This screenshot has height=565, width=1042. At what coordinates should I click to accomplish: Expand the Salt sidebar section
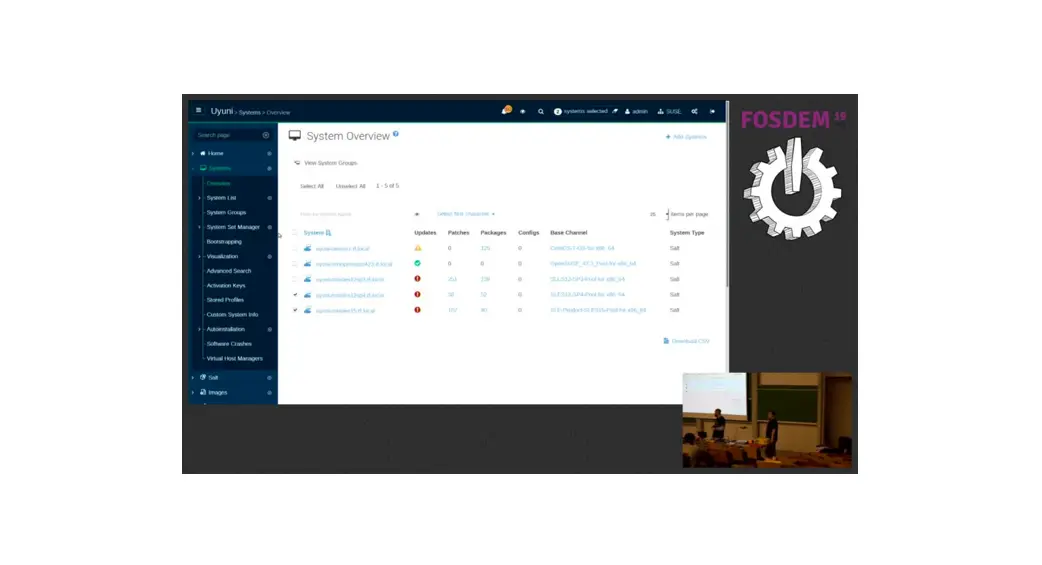tap(193, 378)
